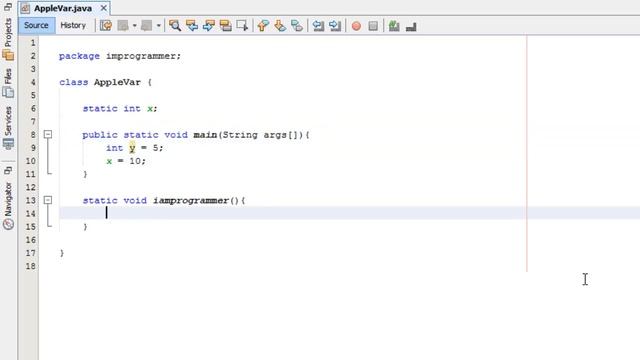Screen dimensions: 640x360
Task: Click the Uncomment code icon
Action: click(x=411, y=26)
